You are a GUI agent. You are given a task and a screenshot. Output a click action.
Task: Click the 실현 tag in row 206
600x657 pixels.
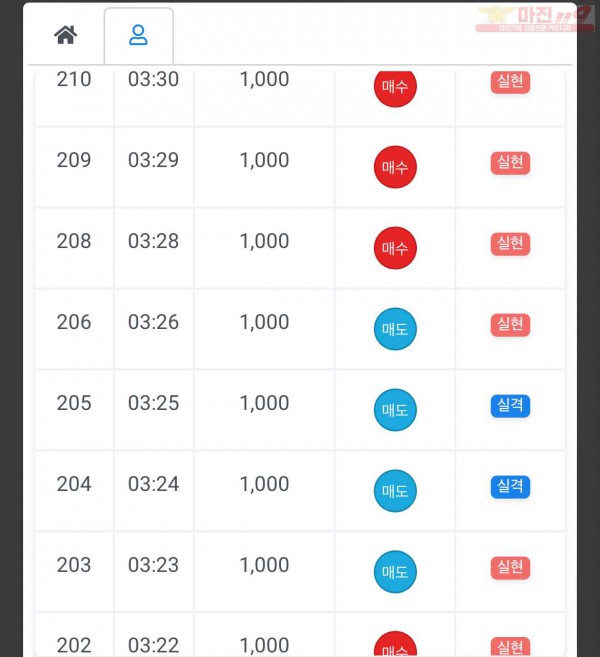[510, 324]
